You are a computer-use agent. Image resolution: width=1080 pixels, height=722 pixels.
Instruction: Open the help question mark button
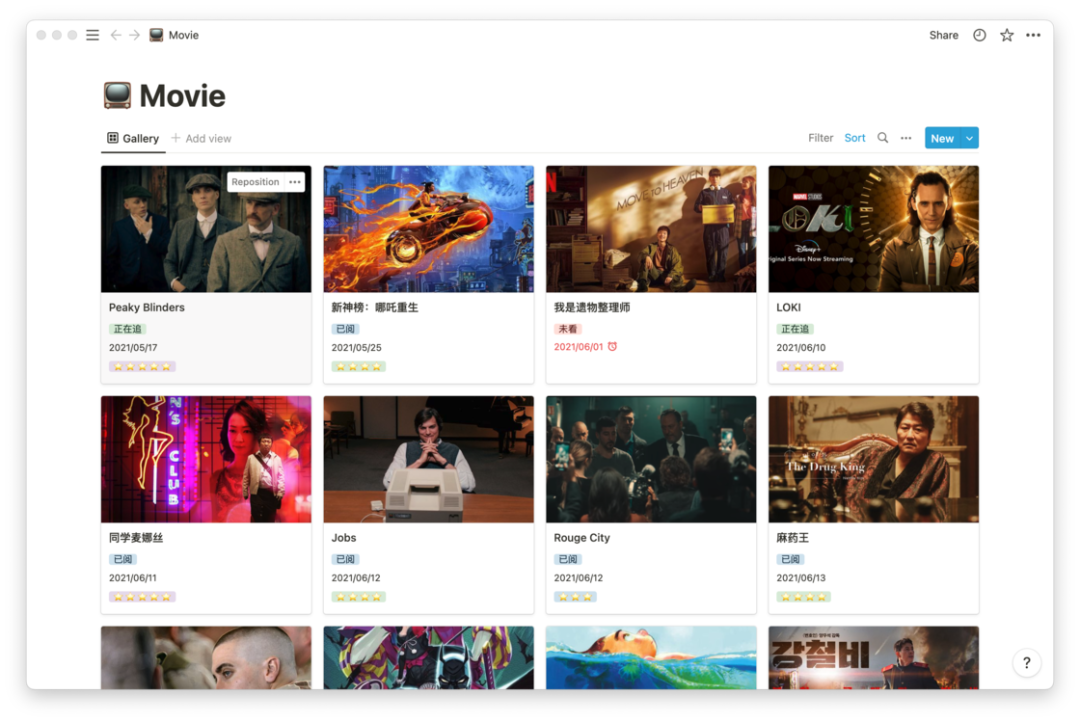pos(1027,663)
